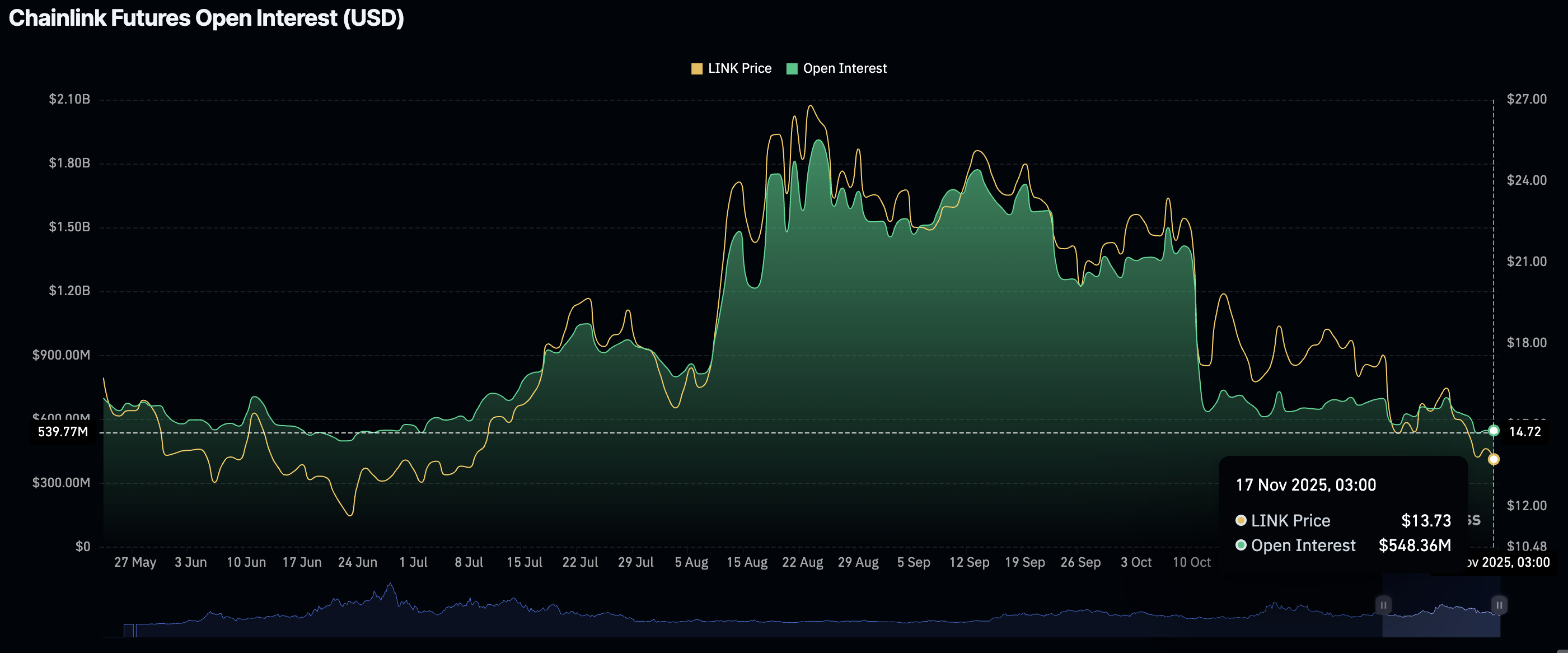Screen dimensions: 1568x653
Task: Click the green dot in tooltip Open Interest row
Action: pyautogui.click(x=1241, y=545)
